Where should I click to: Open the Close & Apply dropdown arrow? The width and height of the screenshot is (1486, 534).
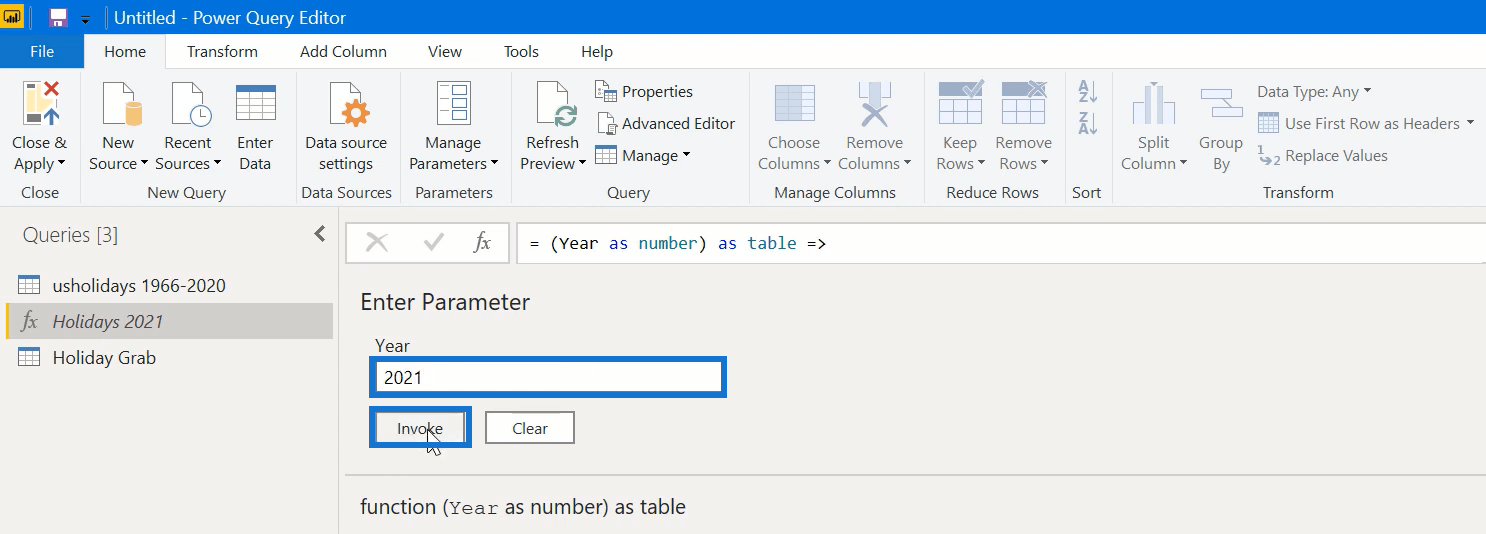pos(62,164)
